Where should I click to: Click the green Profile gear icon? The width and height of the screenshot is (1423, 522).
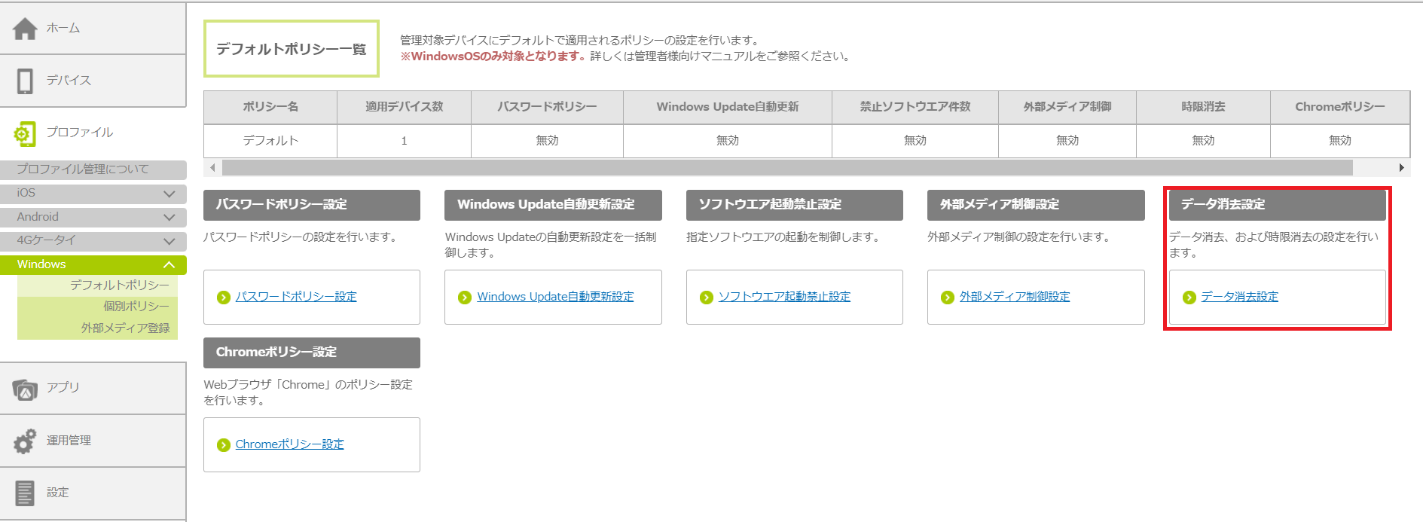25,133
